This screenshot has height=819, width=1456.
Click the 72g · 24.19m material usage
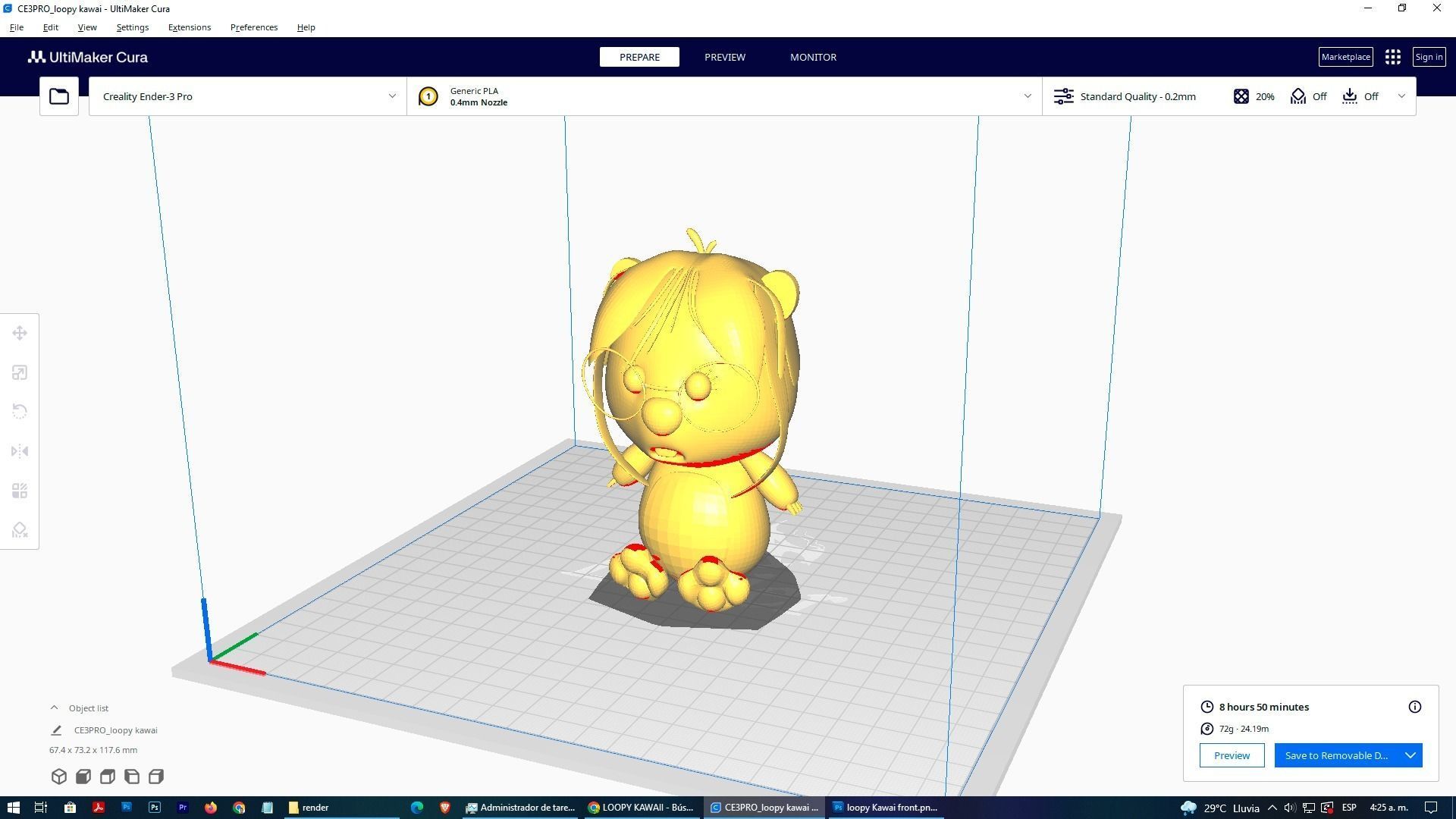(1244, 729)
